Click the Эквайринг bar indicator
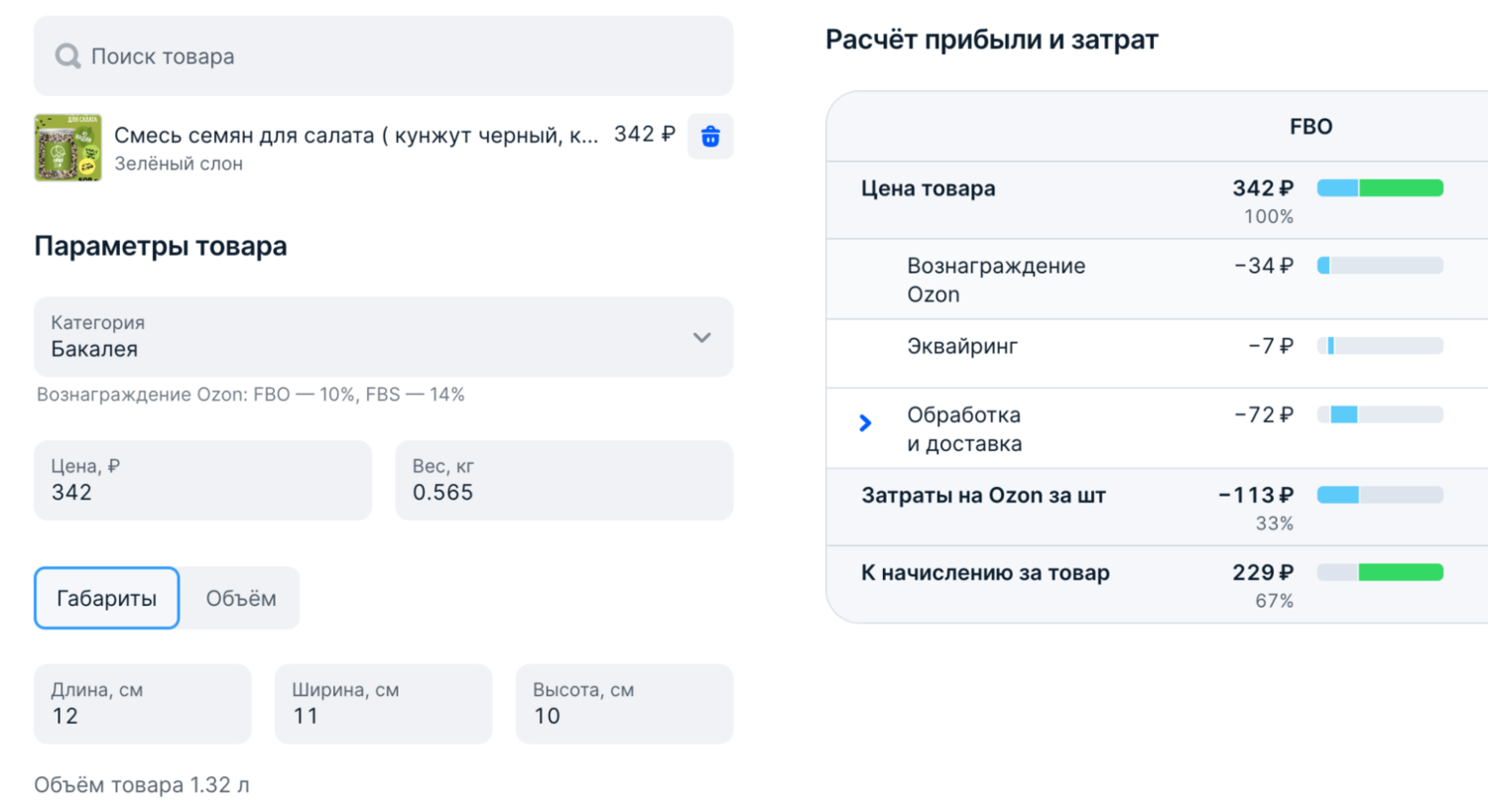Image resolution: width=1488 pixels, height=812 pixels. coord(1380,346)
